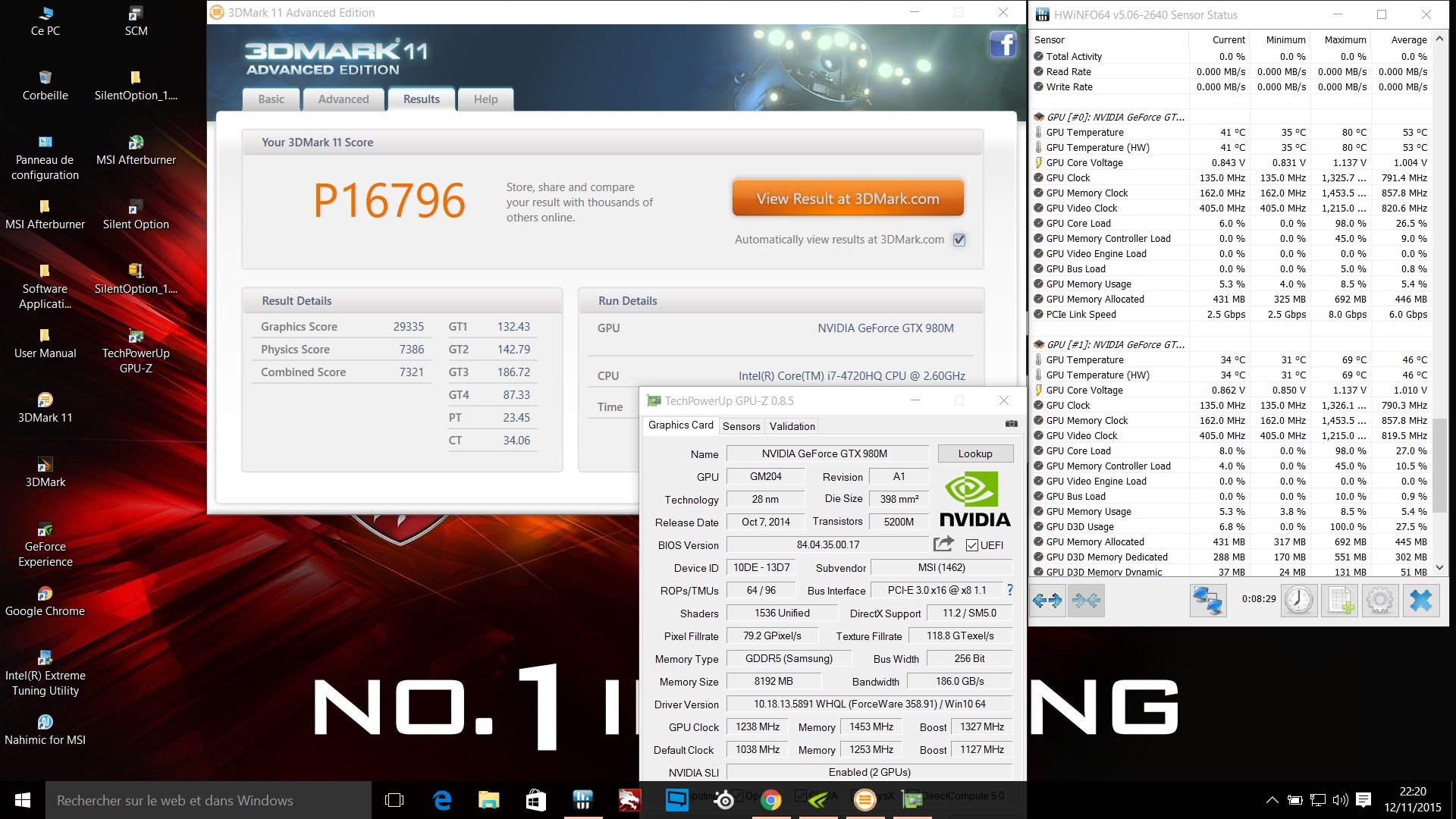Click HWiNFO shrink columns arrows button
This screenshot has height=819, width=1456.
[1087, 601]
